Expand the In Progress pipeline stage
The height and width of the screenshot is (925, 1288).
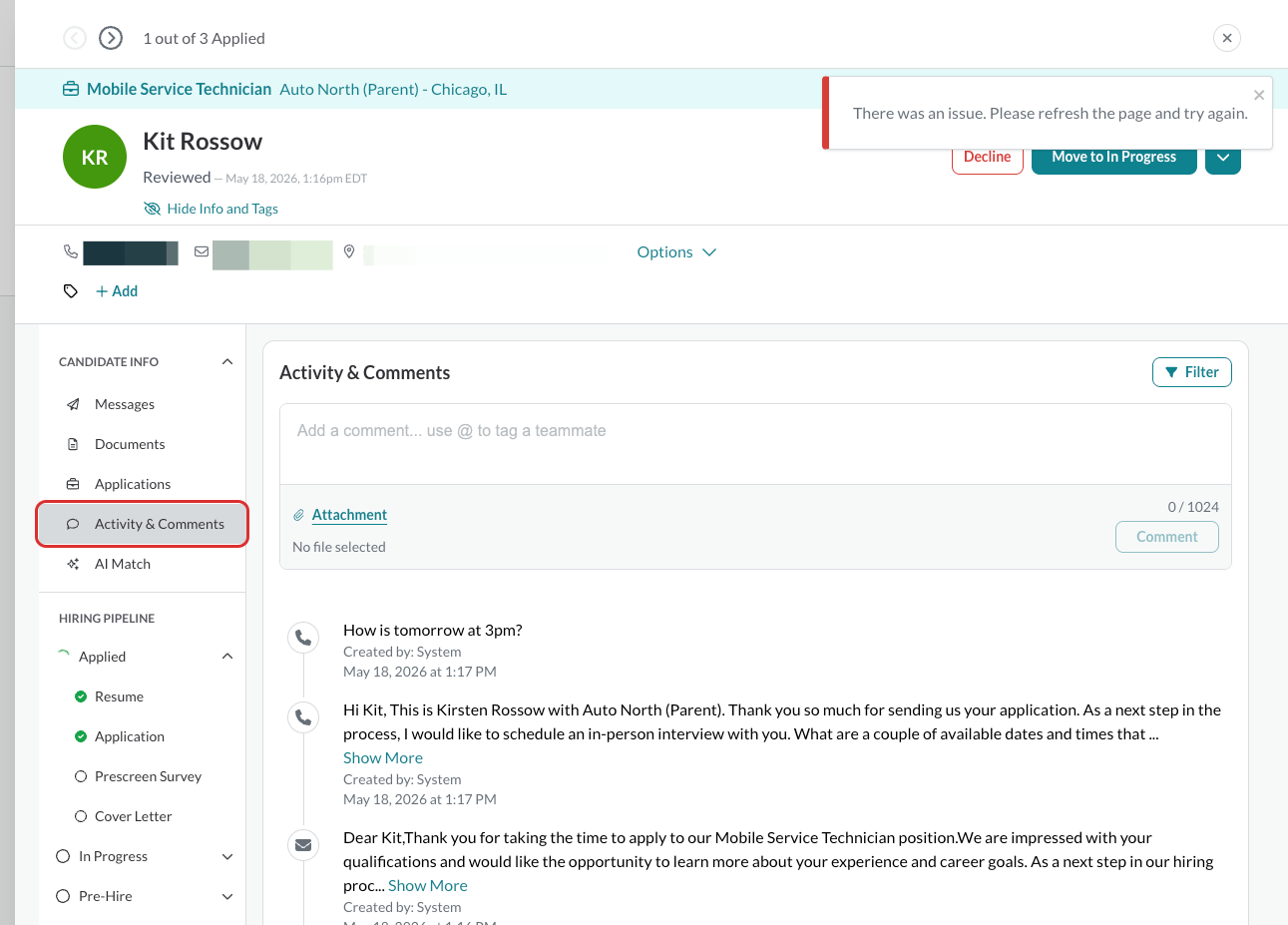tap(227, 856)
